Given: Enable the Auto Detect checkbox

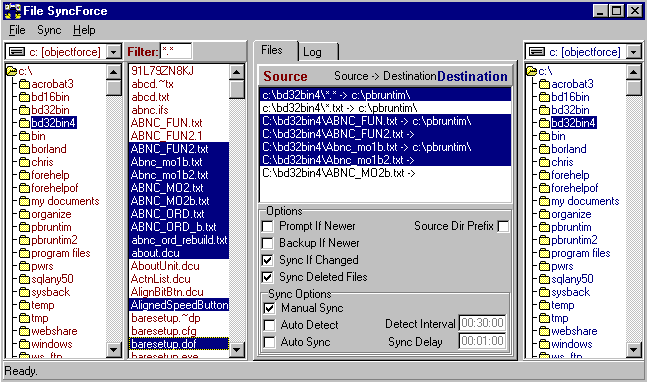Looking at the screenshot, I should [269, 325].
